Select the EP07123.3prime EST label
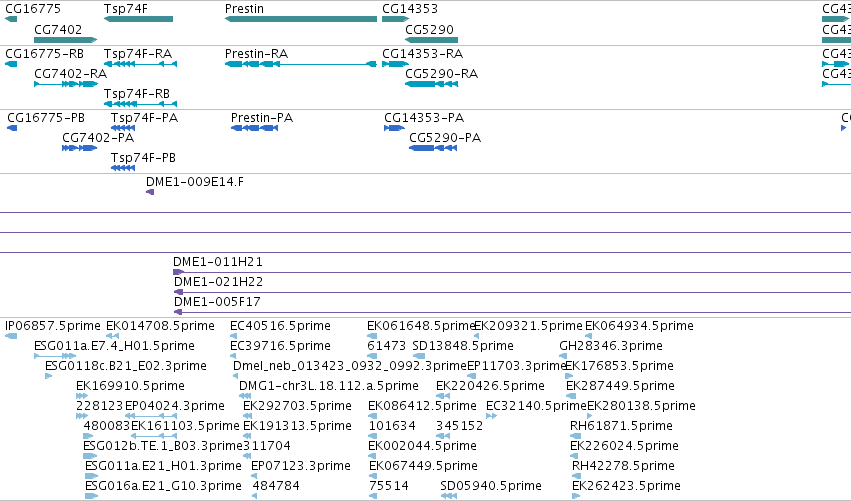This screenshot has width=851, height=501. tap(301, 466)
